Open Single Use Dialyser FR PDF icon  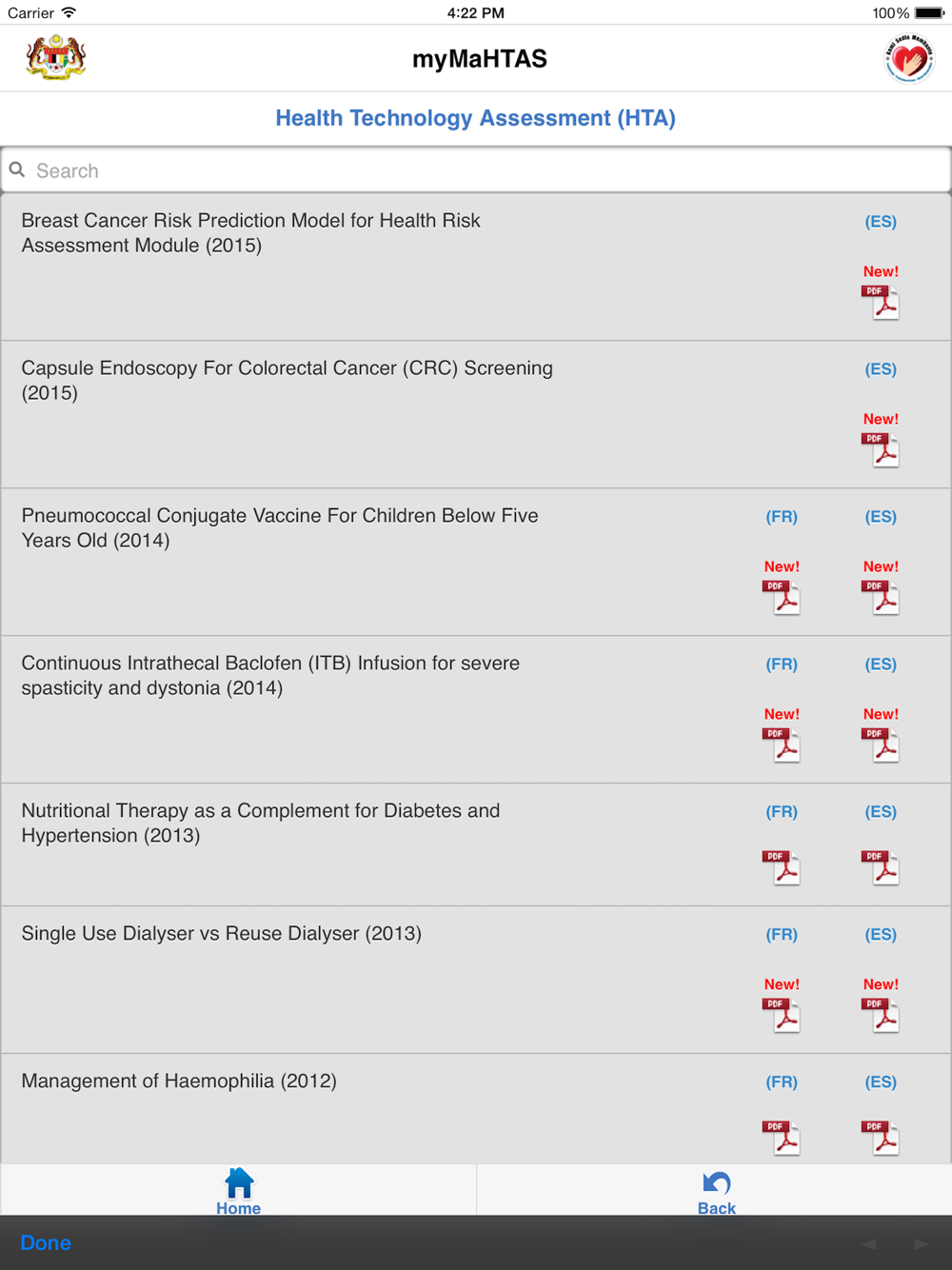[x=782, y=1016]
